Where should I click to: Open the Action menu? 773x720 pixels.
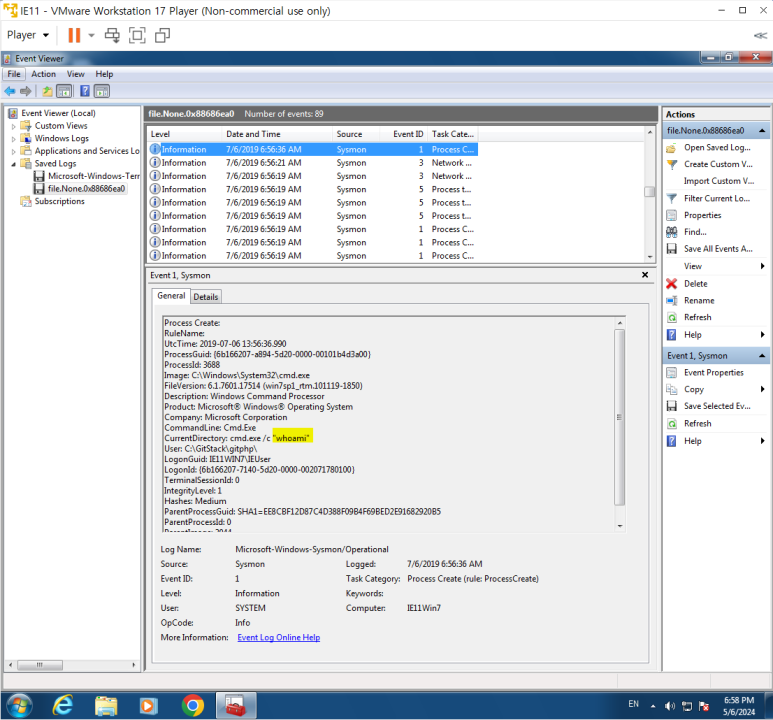[x=43, y=74]
